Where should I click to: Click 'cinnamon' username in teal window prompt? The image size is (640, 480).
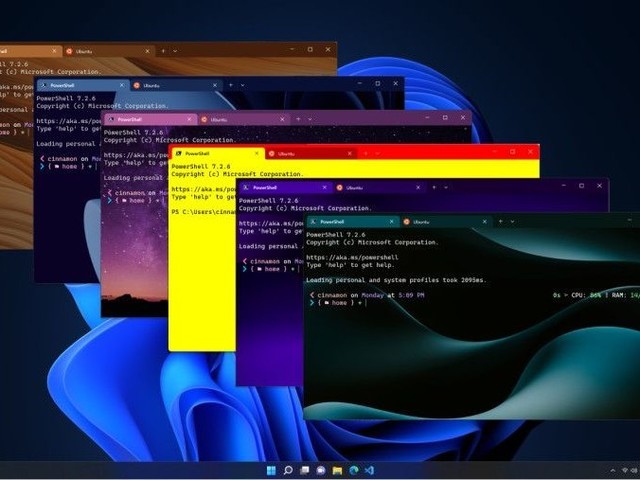point(332,295)
